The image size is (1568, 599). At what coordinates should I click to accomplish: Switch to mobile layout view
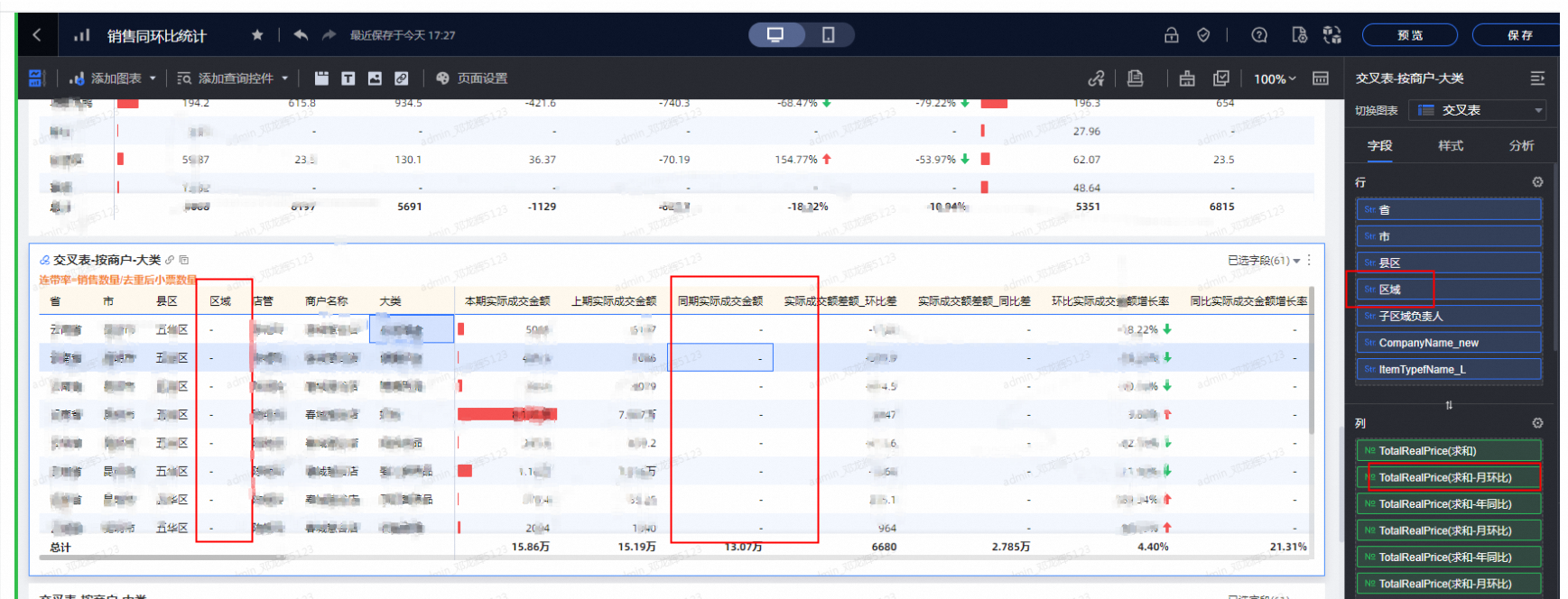click(828, 35)
